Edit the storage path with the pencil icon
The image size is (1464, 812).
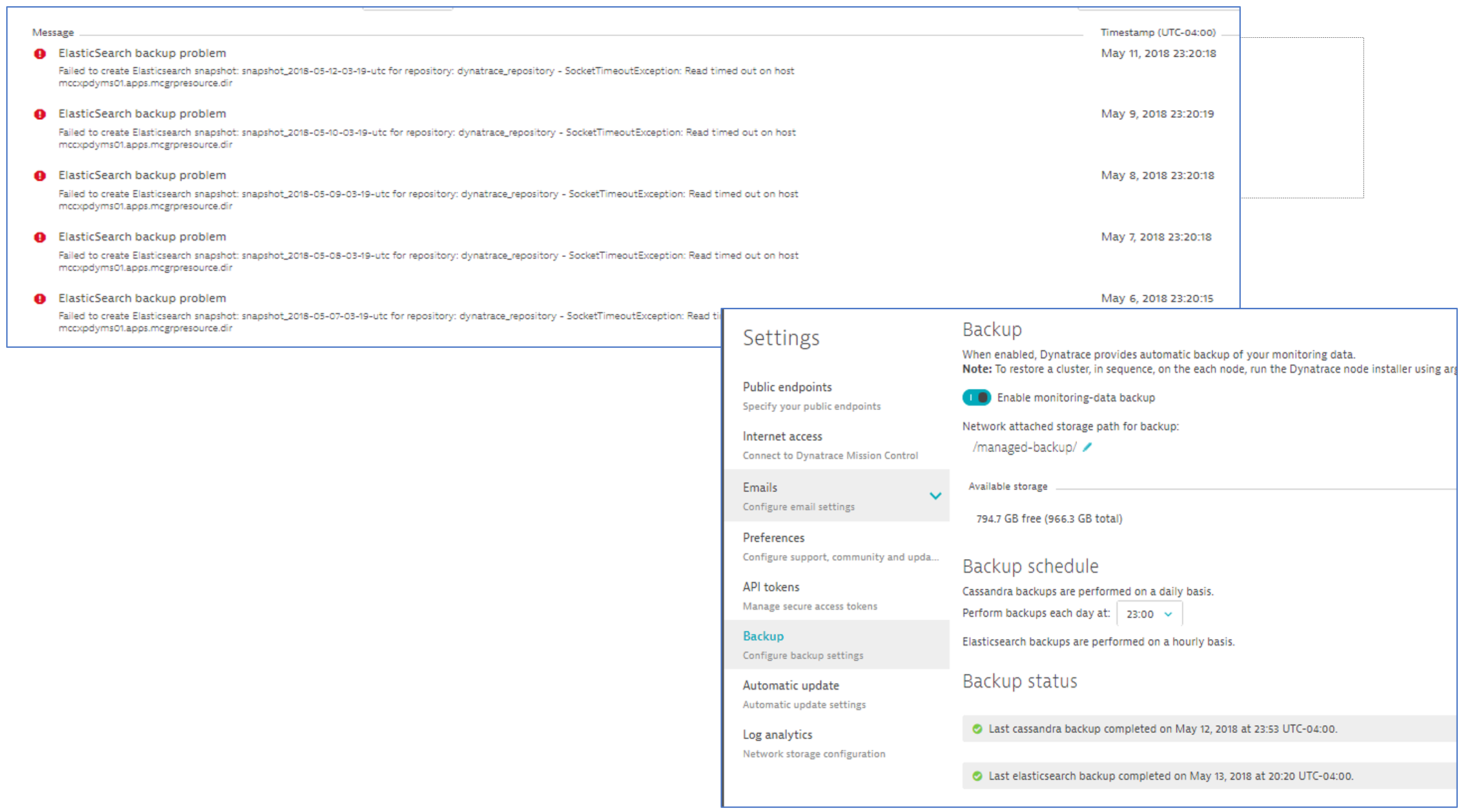coord(1087,448)
